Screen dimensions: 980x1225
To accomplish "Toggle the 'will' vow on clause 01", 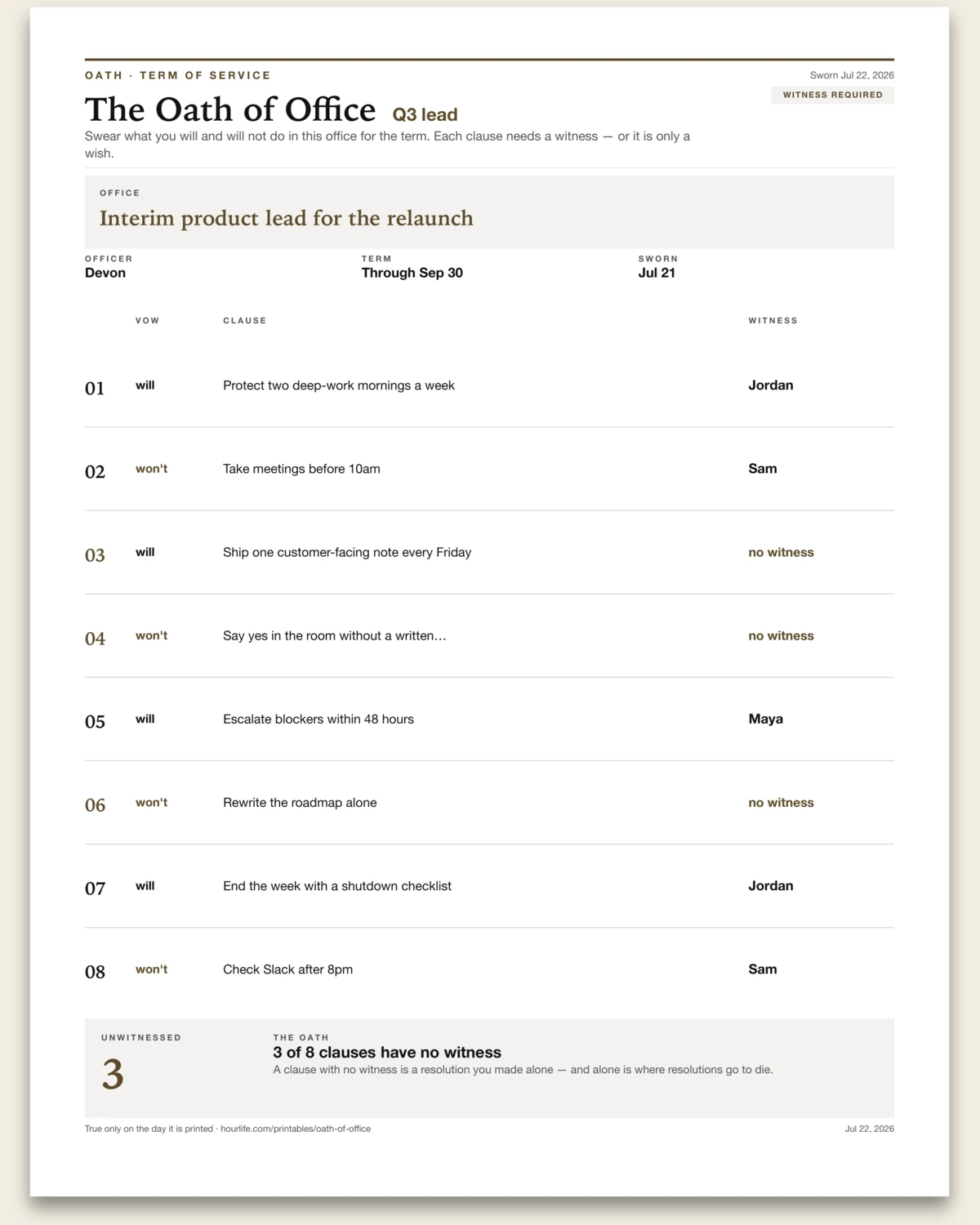I will click(145, 385).
